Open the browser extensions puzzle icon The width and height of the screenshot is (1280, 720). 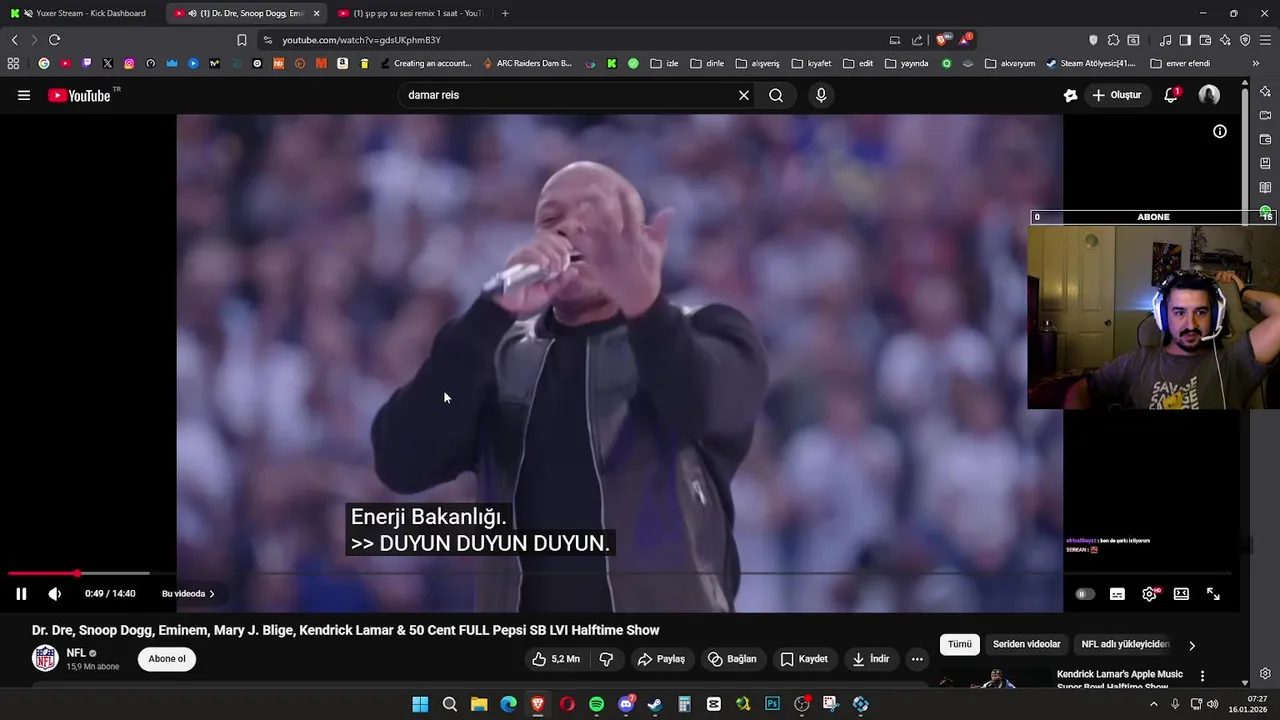point(1113,40)
